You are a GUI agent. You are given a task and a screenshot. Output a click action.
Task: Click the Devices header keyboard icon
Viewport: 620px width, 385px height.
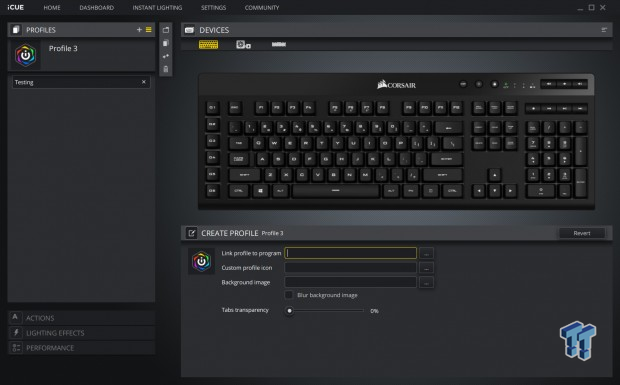point(189,30)
